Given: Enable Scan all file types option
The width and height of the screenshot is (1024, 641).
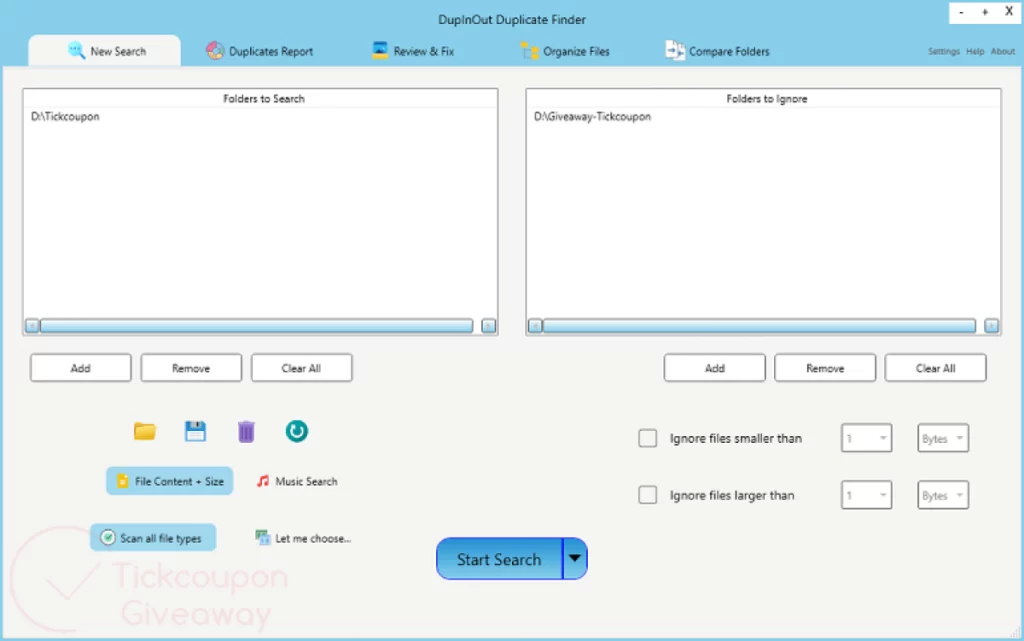Looking at the screenshot, I should pyautogui.click(x=153, y=538).
